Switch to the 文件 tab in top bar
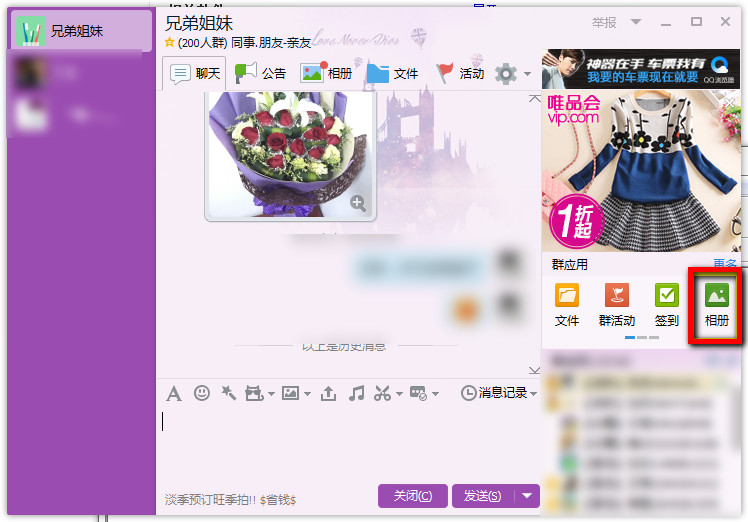Screen dimensions: 748x522 393,73
